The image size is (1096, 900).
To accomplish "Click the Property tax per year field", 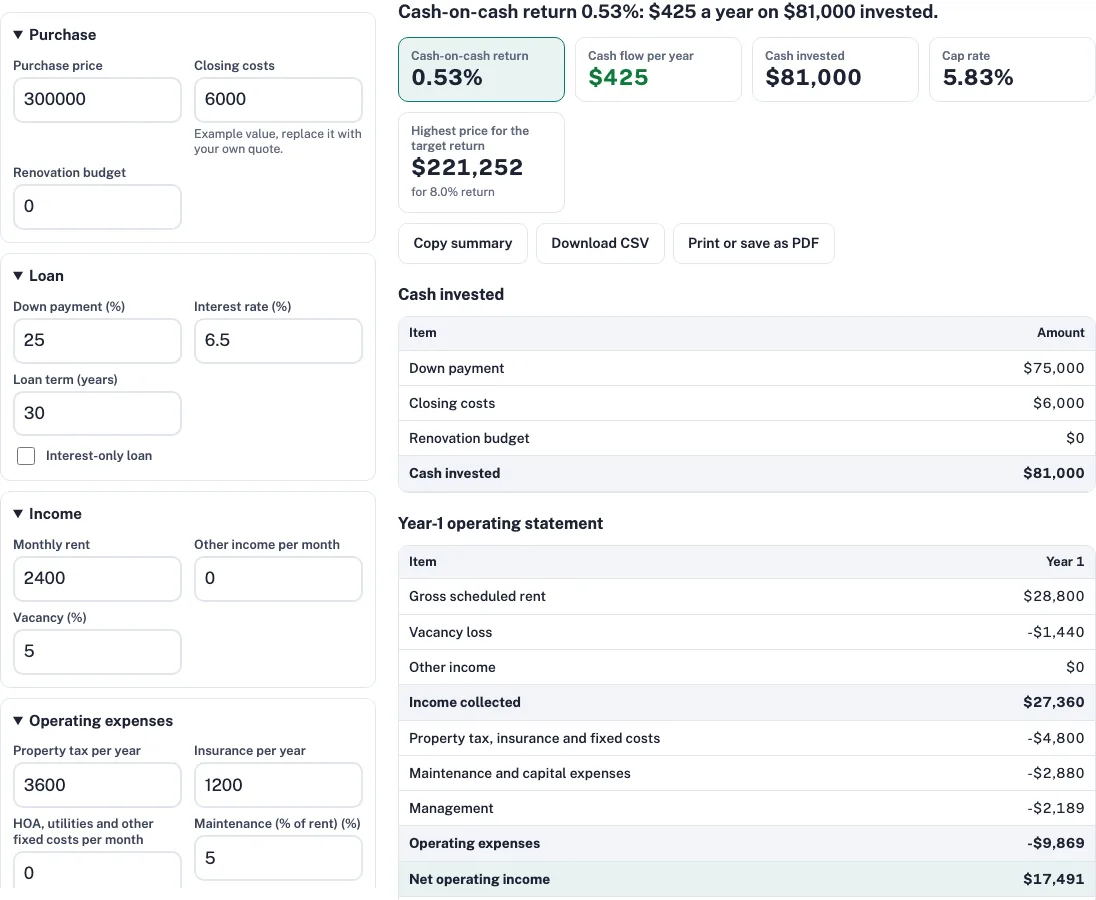I will 97,785.
